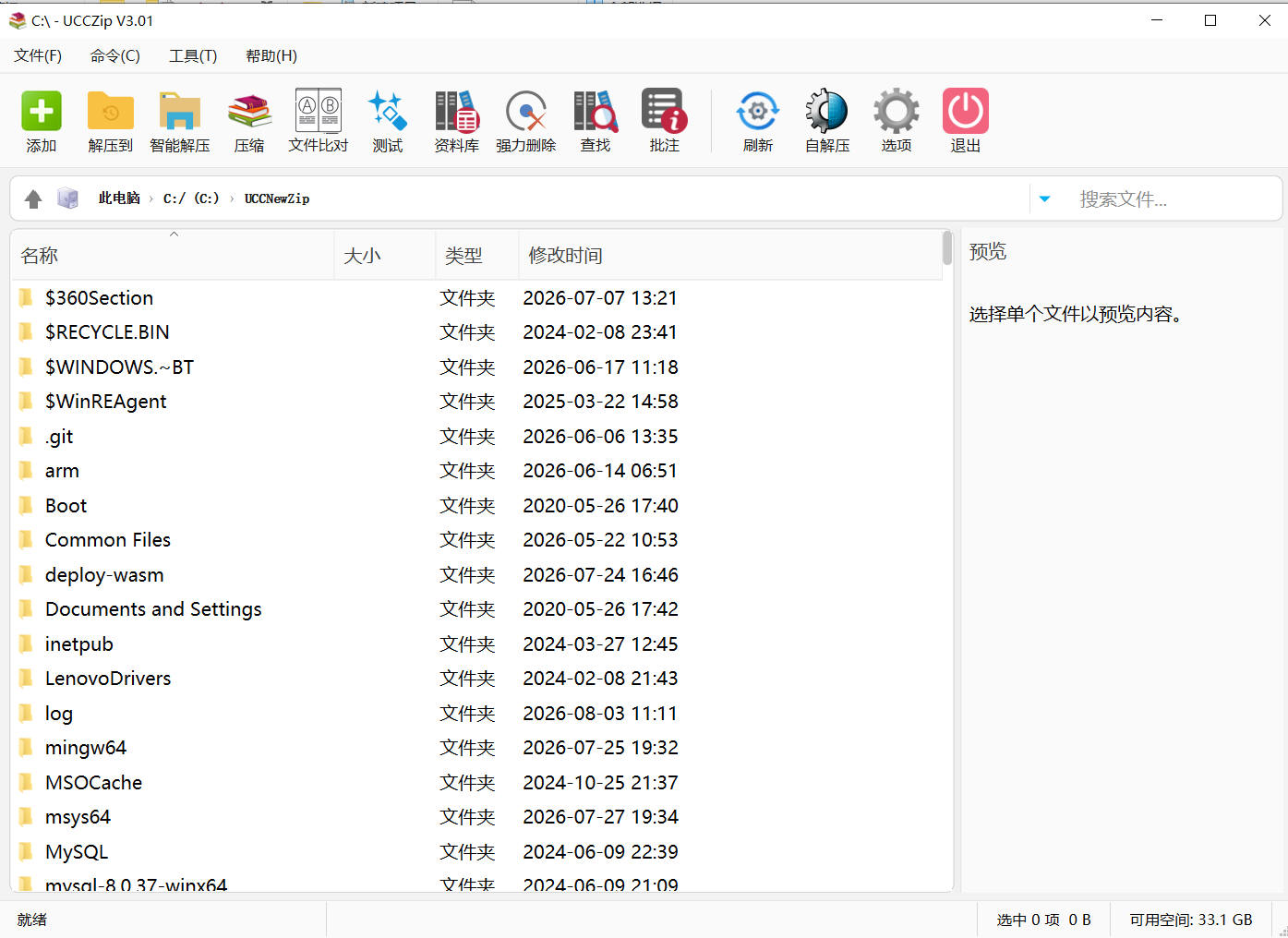This screenshot has width=1288, height=938.
Task: Click the 压缩 (Compress) books icon
Action: pyautogui.click(x=249, y=120)
